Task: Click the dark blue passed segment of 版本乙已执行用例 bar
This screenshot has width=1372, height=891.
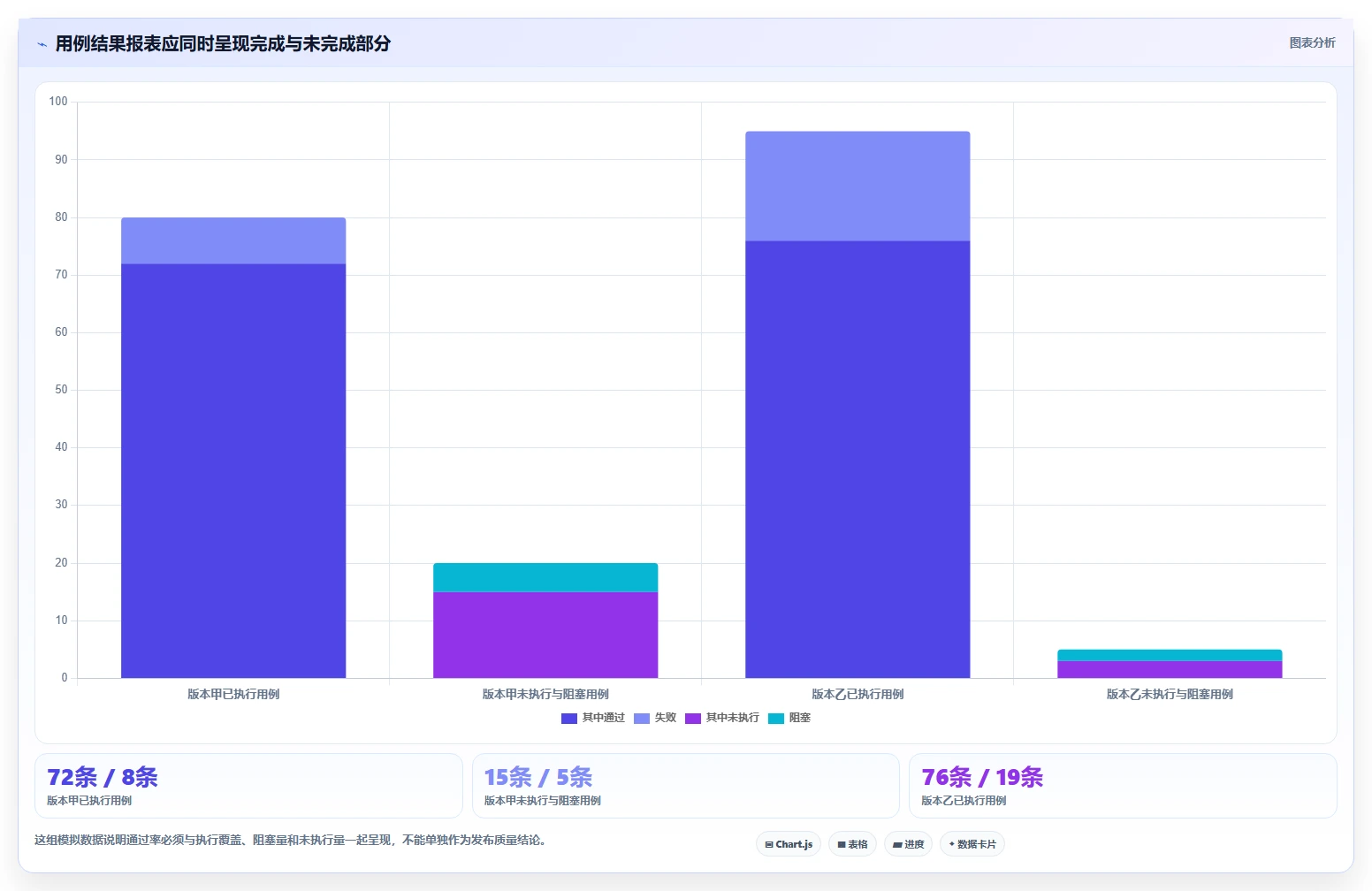Action: click(857, 460)
